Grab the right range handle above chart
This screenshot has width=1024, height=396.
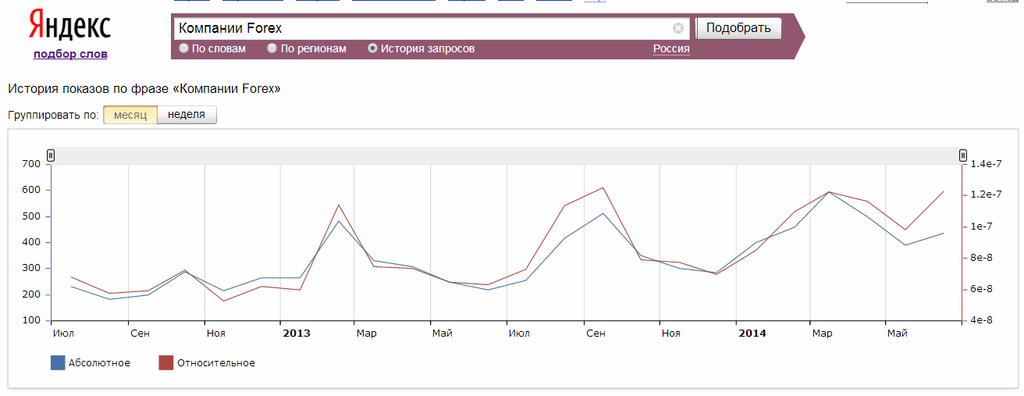coord(963,156)
